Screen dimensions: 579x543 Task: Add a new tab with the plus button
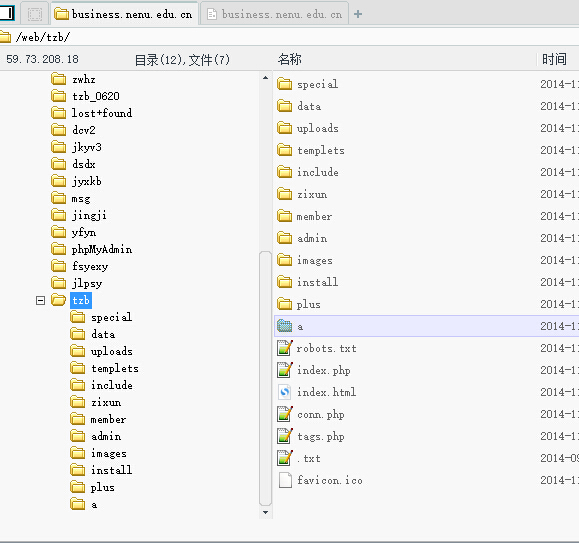358,14
